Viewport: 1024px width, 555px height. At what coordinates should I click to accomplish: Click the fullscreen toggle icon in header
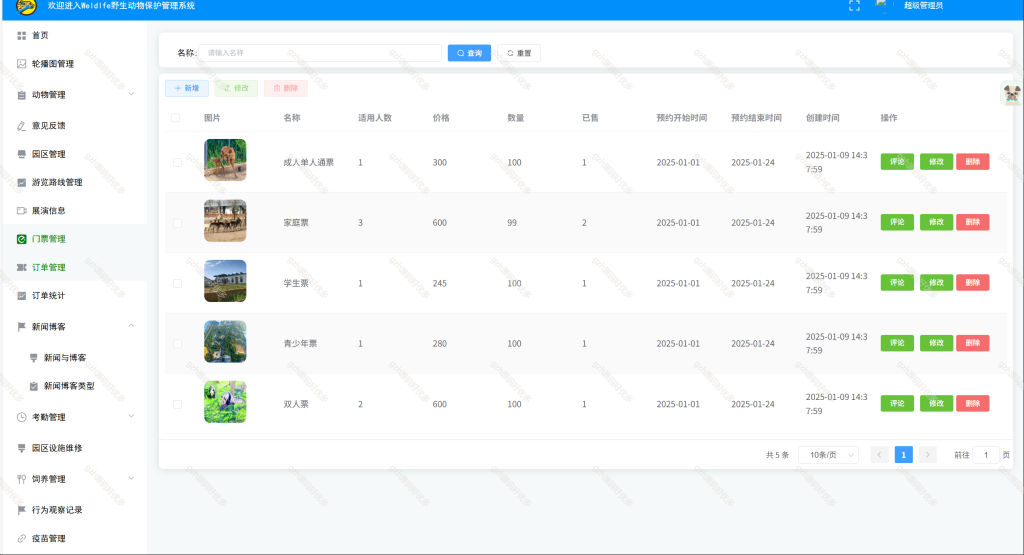point(854,6)
